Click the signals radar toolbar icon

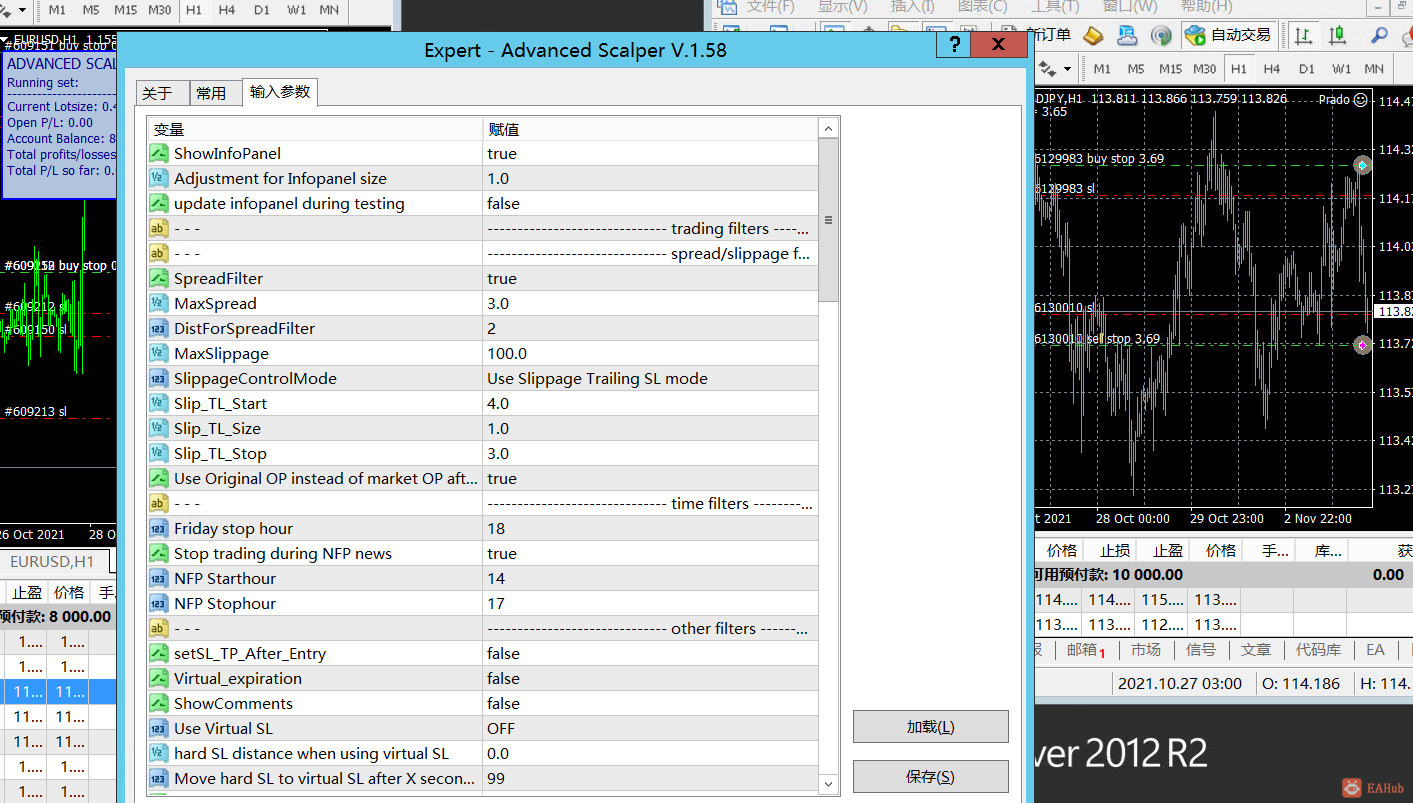(x=1161, y=35)
